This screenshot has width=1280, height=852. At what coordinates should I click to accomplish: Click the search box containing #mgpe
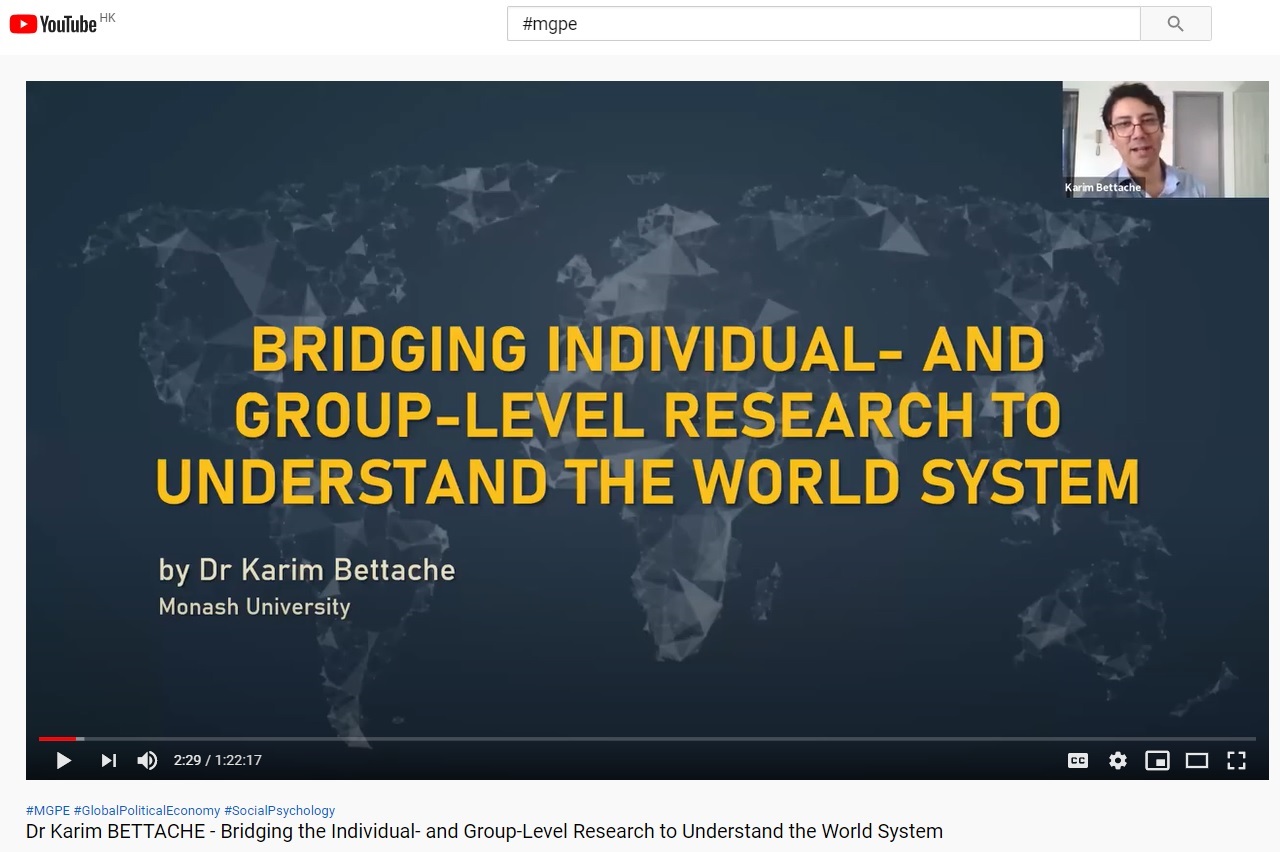click(x=822, y=24)
